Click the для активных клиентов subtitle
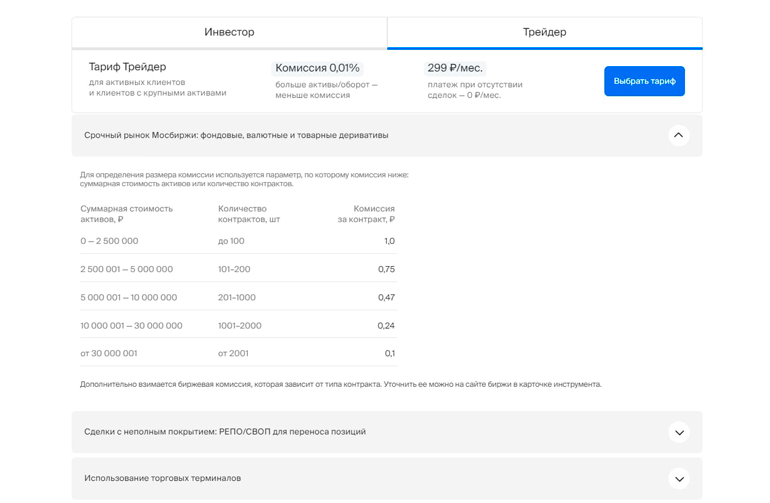This screenshot has height=503, width=770. pyautogui.click(x=158, y=87)
